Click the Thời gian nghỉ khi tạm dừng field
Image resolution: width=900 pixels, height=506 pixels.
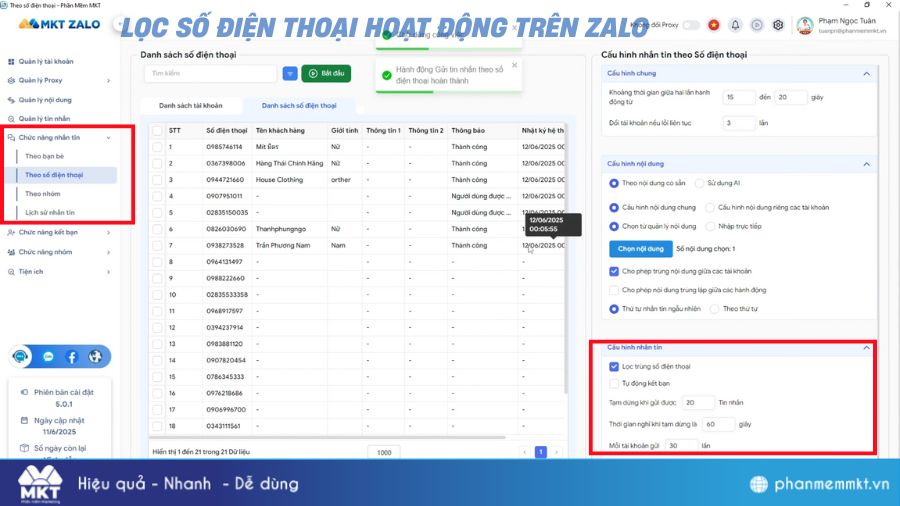pos(718,425)
